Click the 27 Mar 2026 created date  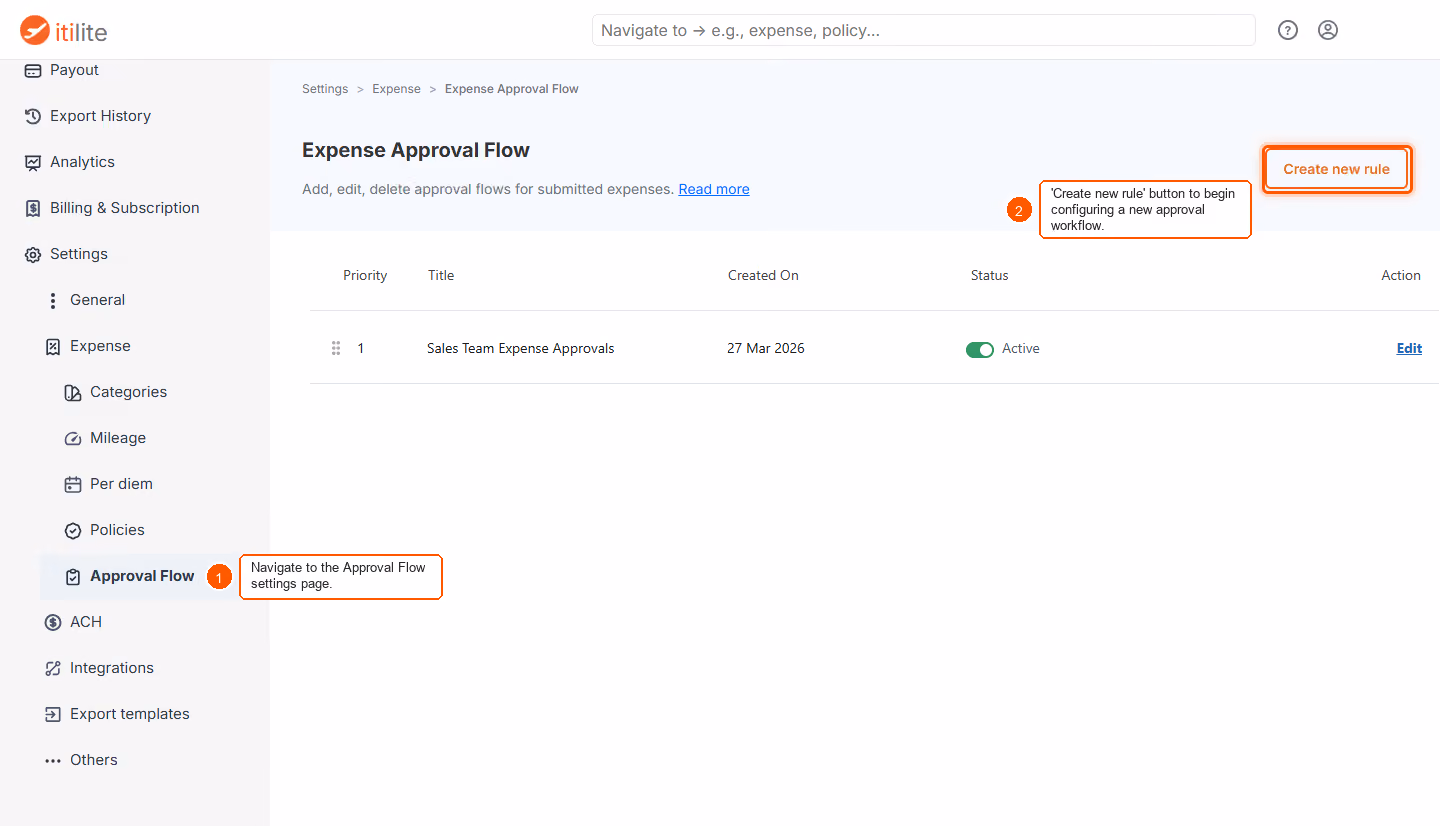[x=766, y=348]
